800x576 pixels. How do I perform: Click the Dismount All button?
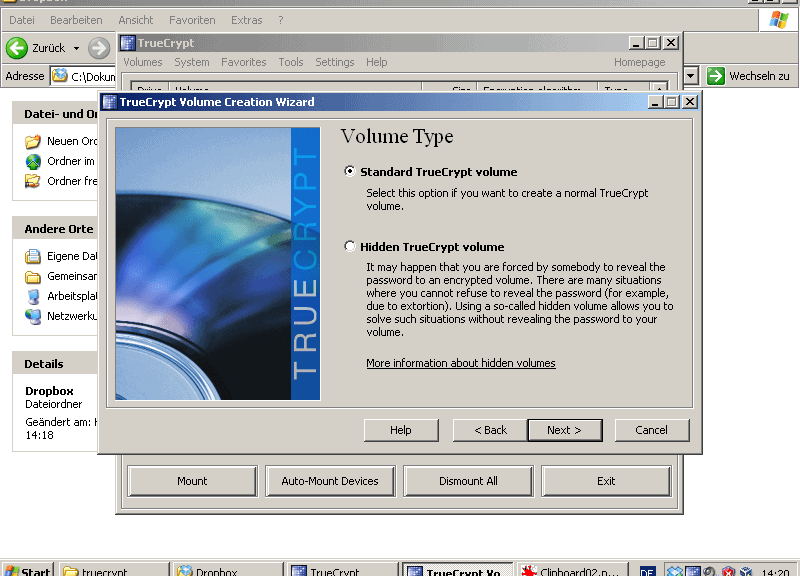(468, 481)
